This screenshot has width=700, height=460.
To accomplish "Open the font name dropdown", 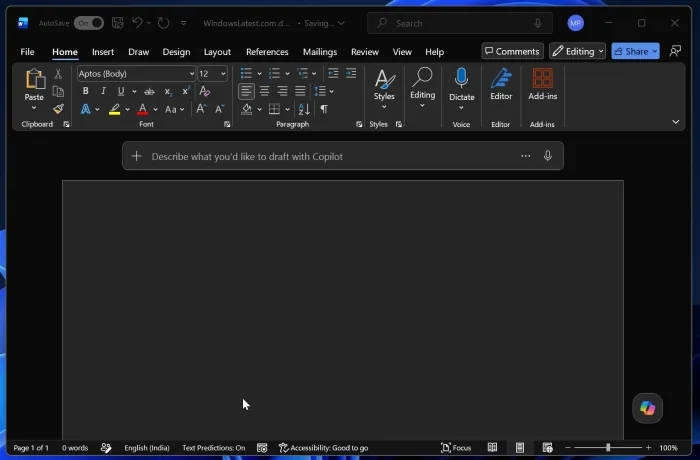I will pos(192,74).
